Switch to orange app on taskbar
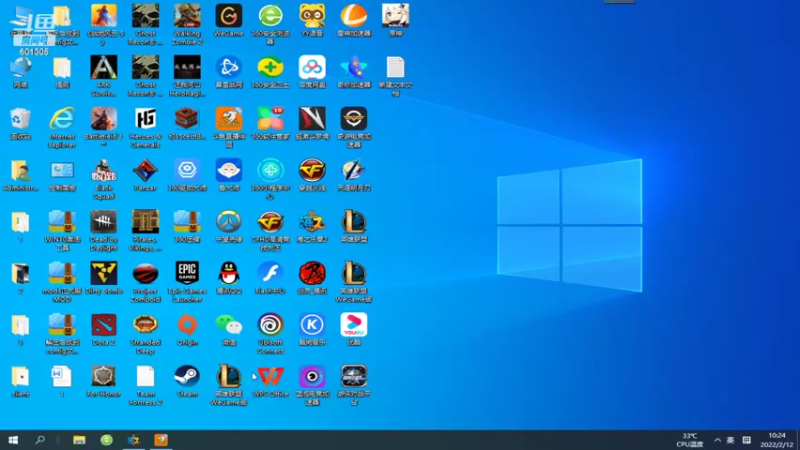The height and width of the screenshot is (450, 800). [161, 440]
